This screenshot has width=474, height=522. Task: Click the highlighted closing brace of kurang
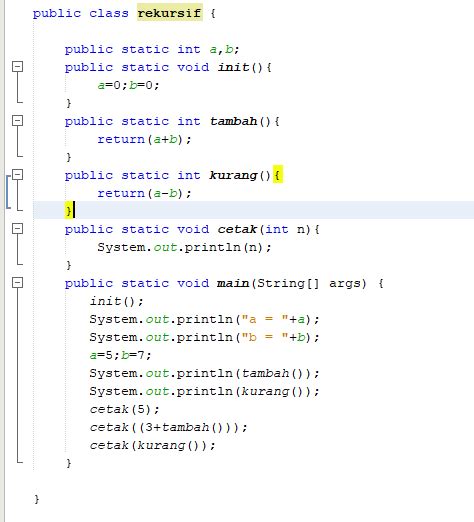(68, 210)
